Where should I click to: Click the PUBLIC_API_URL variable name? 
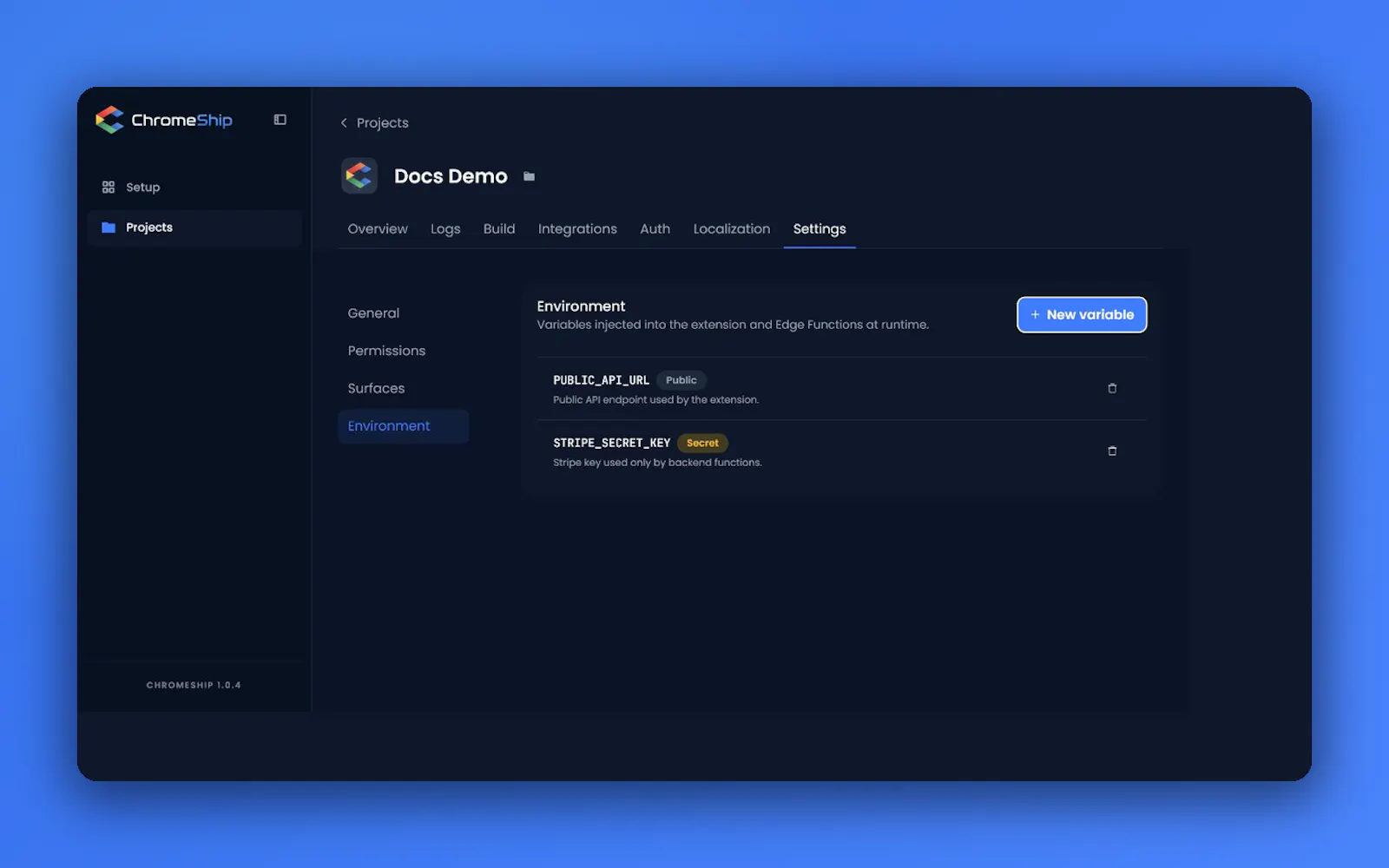601,380
